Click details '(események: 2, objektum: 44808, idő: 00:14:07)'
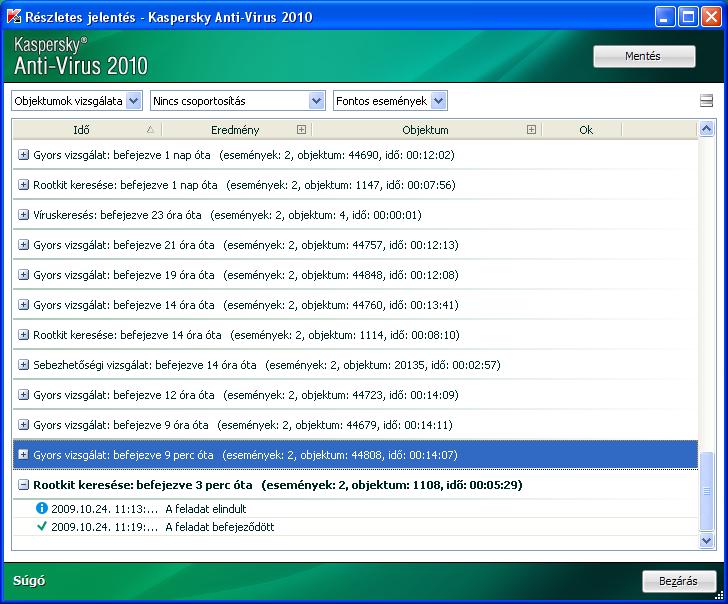 [340, 455]
